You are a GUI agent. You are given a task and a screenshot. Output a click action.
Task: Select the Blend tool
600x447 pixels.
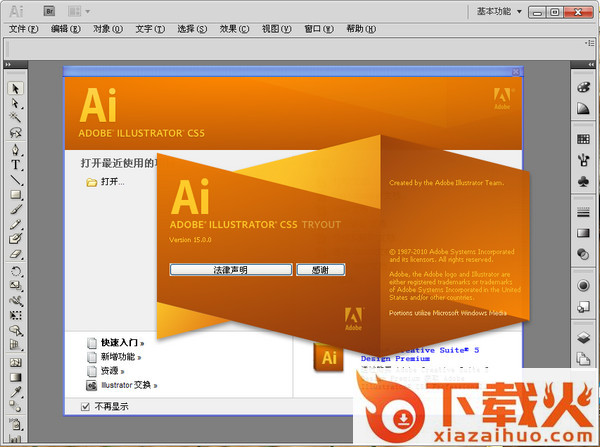point(15,406)
